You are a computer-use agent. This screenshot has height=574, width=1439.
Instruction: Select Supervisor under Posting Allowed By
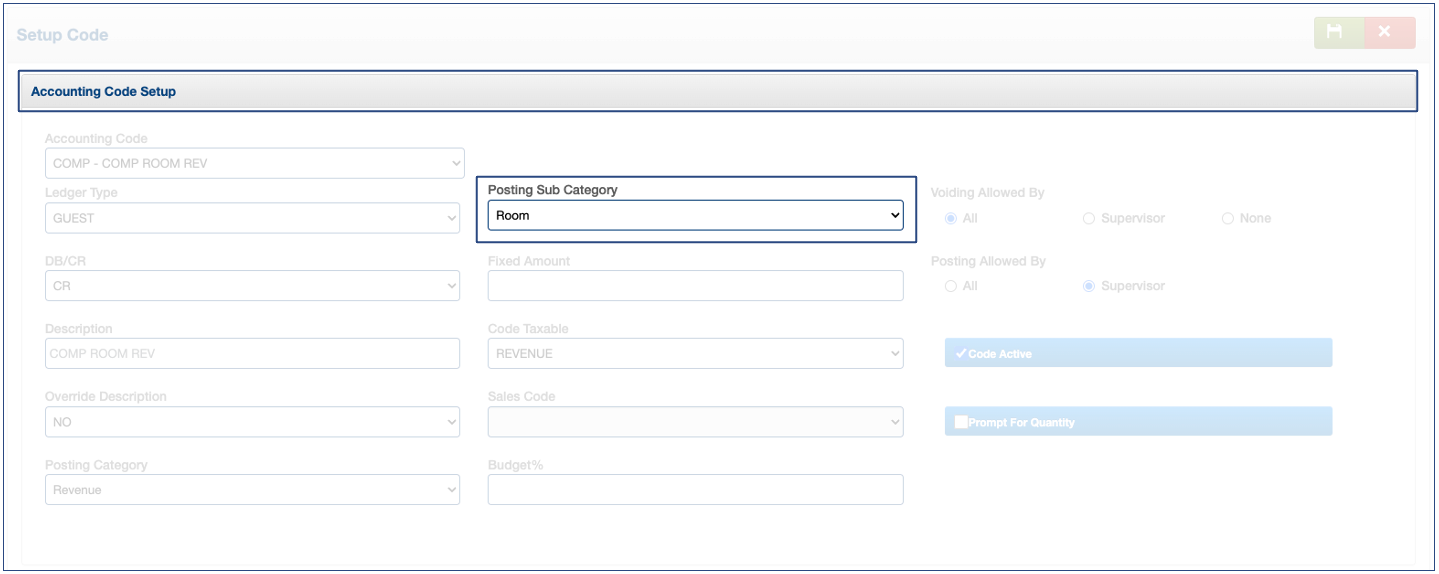(1089, 286)
